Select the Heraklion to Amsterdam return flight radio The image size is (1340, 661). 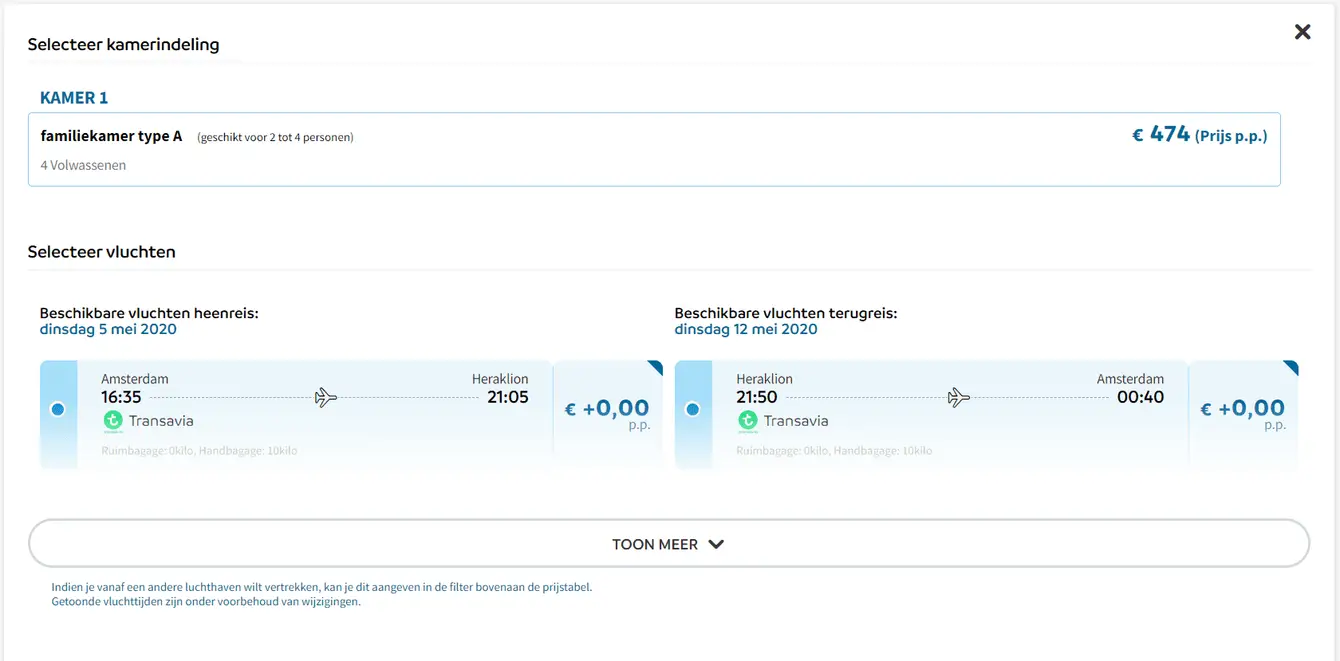693,409
